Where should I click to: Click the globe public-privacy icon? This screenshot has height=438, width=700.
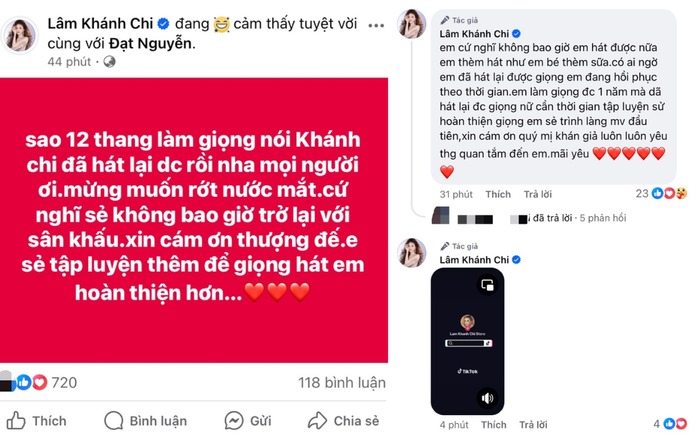(x=109, y=62)
